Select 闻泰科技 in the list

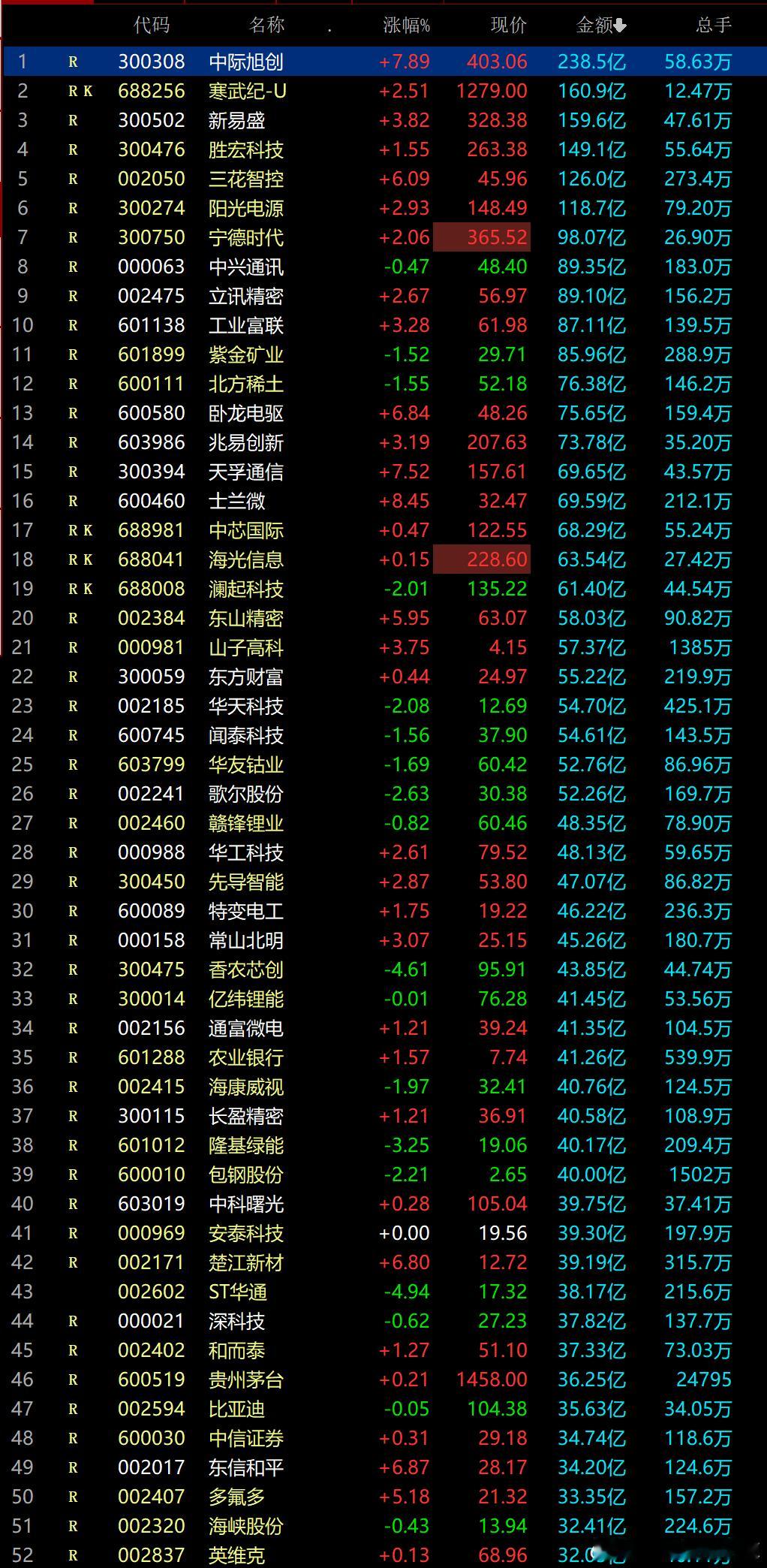click(x=246, y=735)
